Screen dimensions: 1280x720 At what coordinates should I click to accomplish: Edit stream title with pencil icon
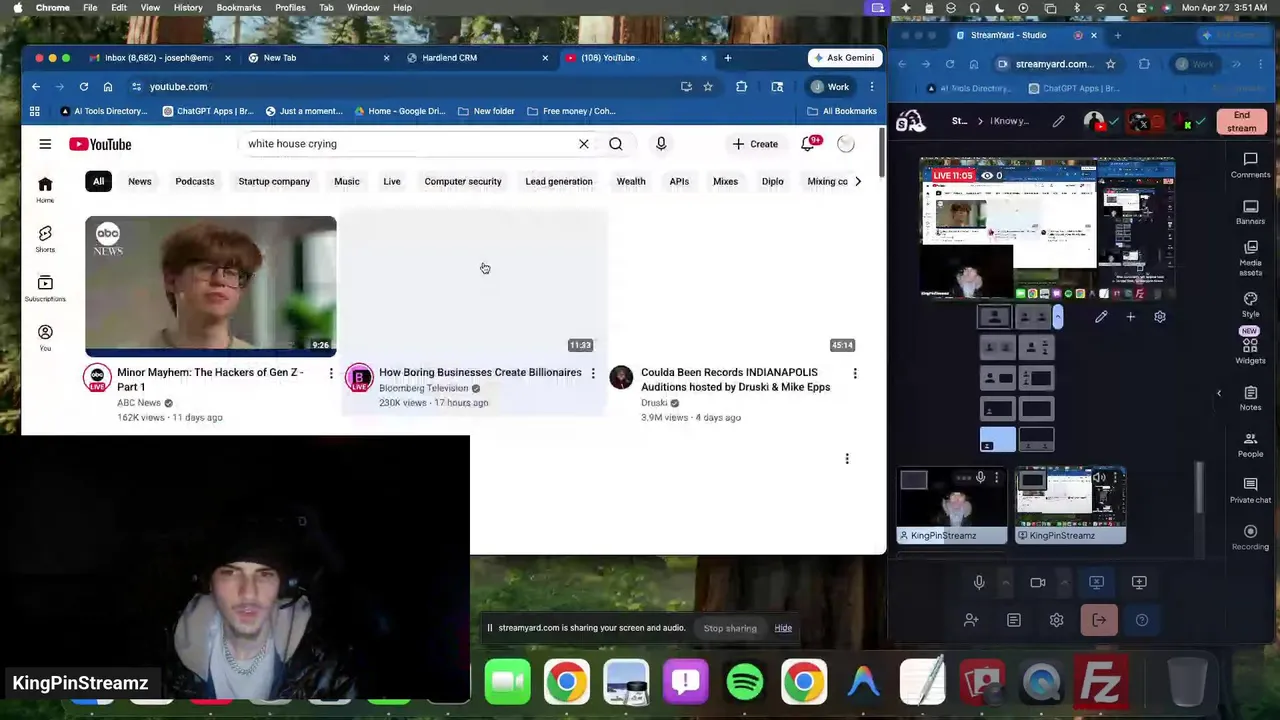(1058, 122)
